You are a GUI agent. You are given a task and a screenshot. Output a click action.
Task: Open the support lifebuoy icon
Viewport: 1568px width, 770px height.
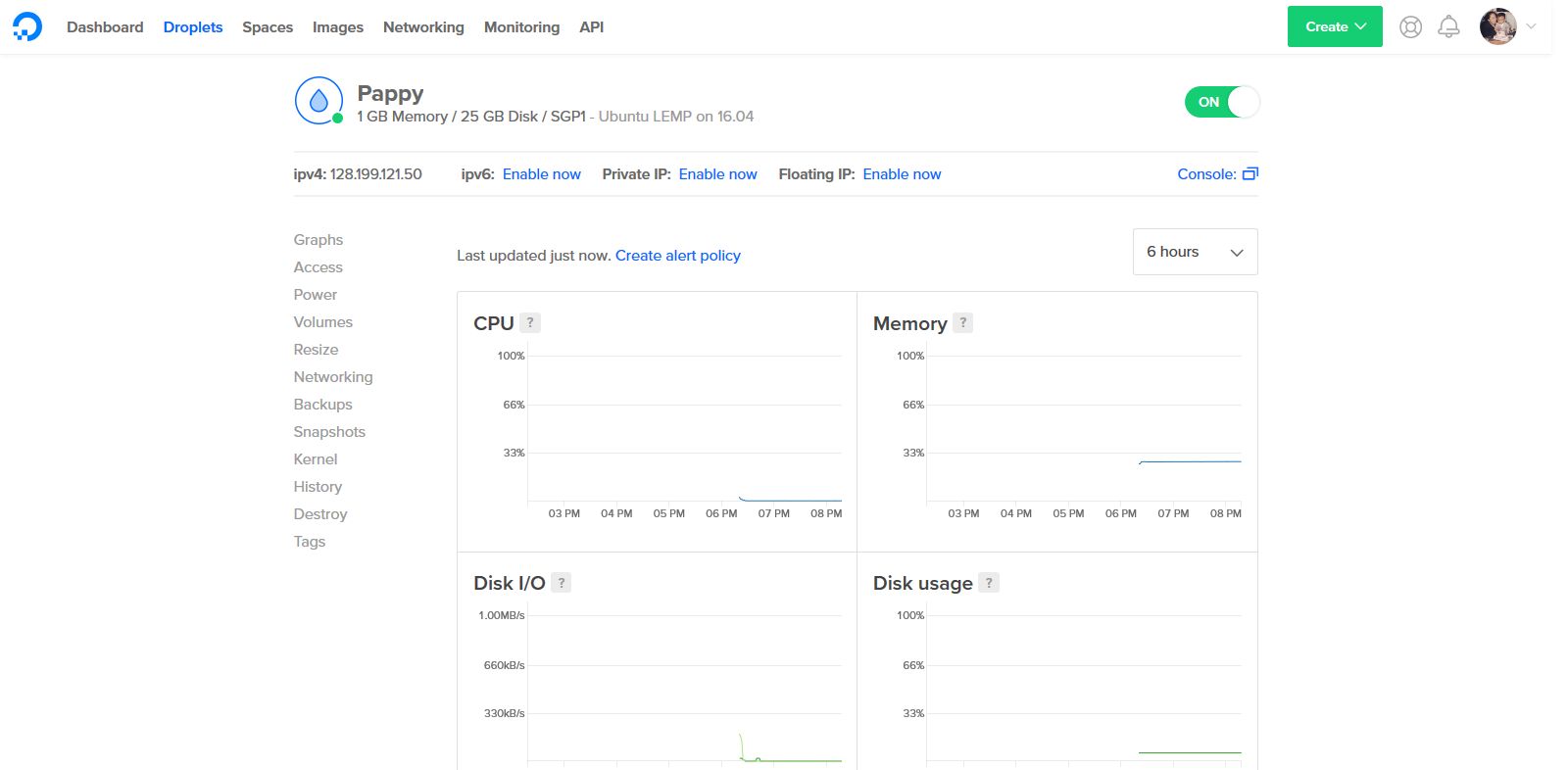click(x=1410, y=27)
